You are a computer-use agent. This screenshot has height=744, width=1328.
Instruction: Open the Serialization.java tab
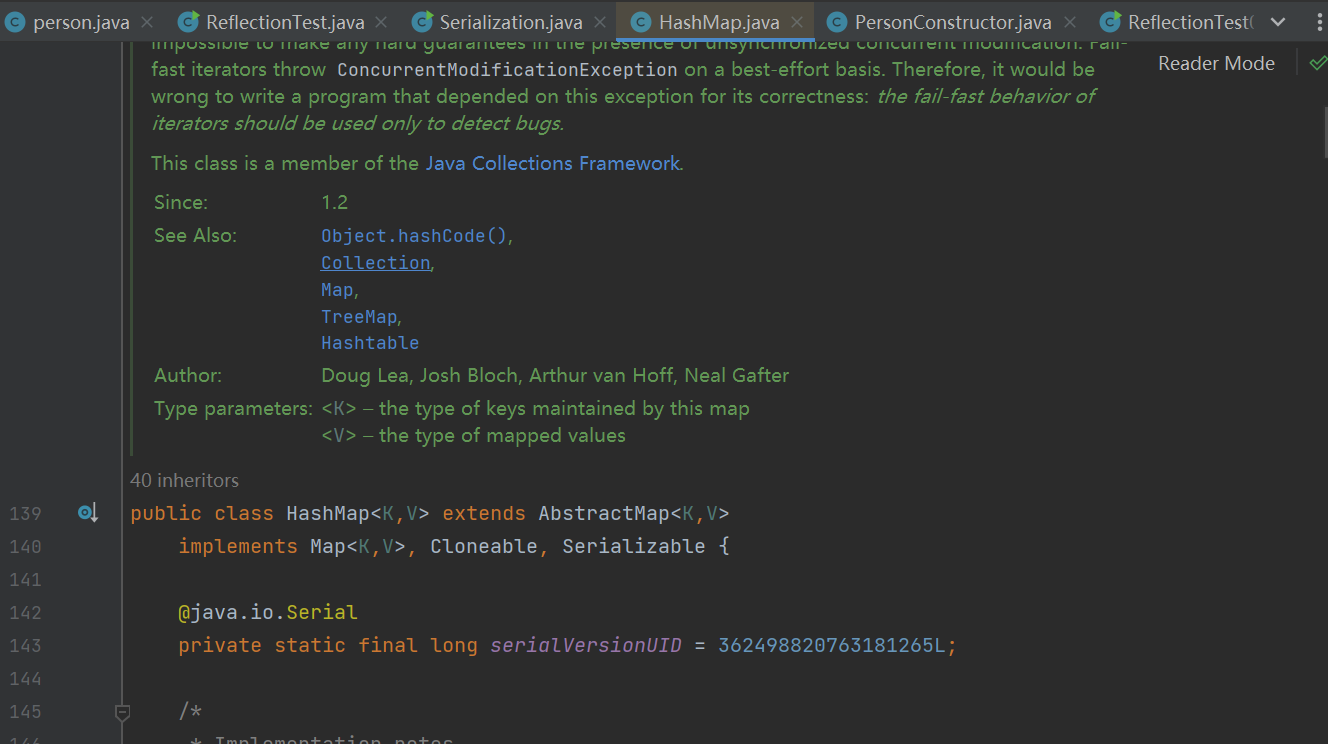point(511,22)
